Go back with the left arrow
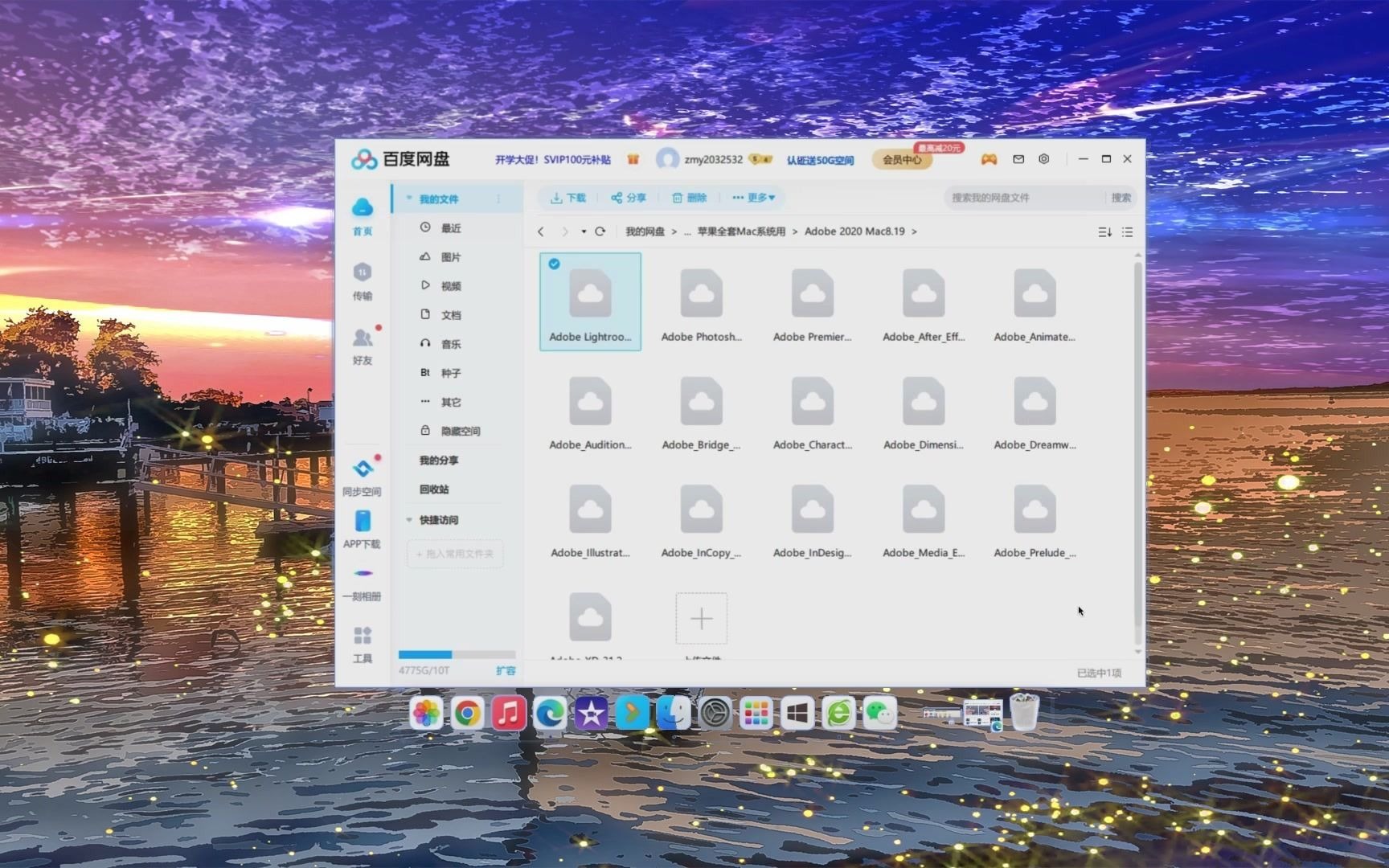Screen dimensions: 1389x868 pos(541,231)
